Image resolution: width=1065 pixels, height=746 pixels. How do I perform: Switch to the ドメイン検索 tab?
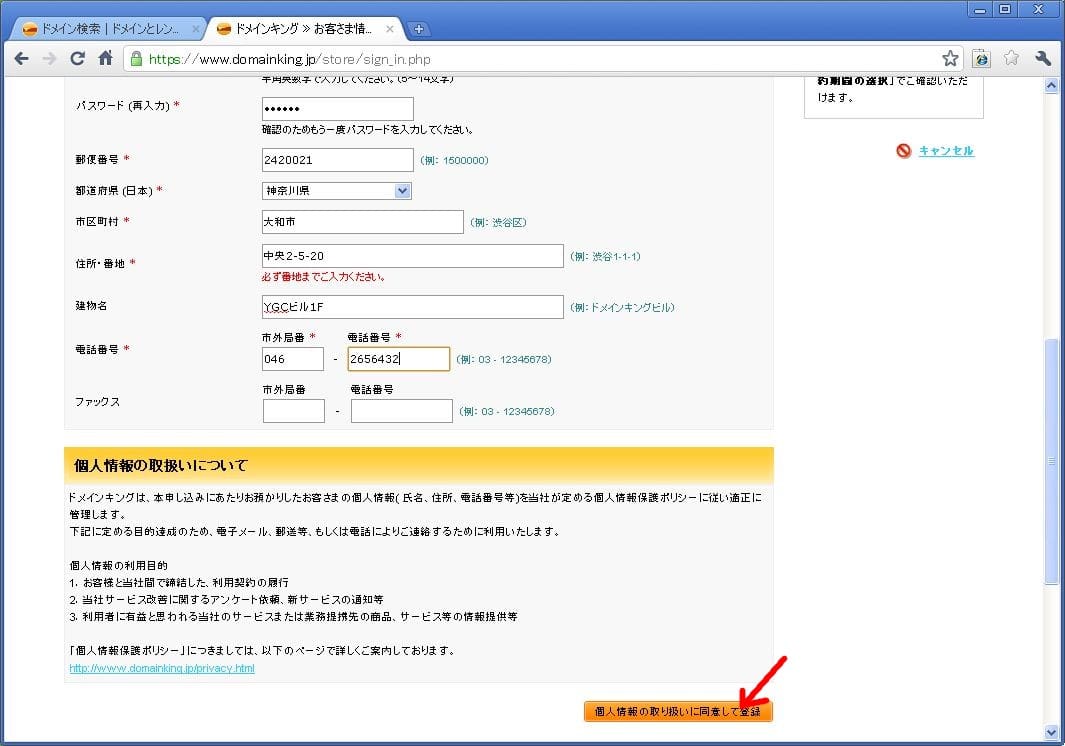pos(110,29)
